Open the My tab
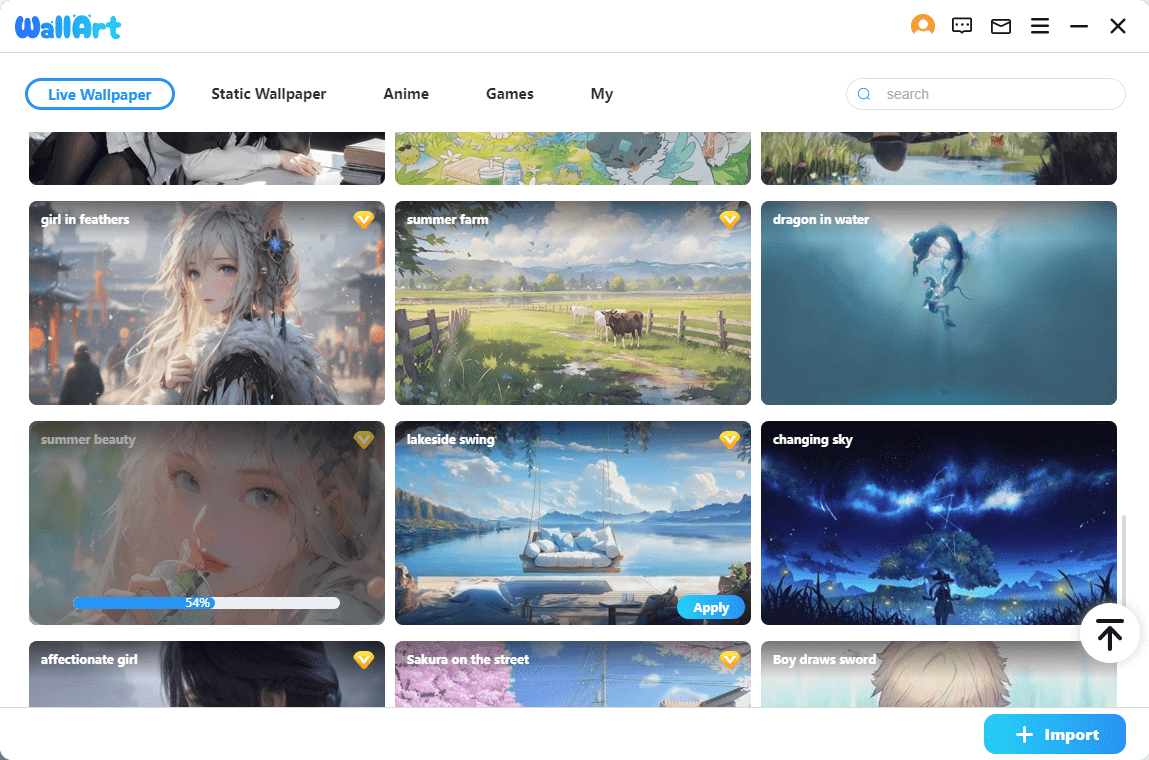1149x760 pixels. pos(602,94)
